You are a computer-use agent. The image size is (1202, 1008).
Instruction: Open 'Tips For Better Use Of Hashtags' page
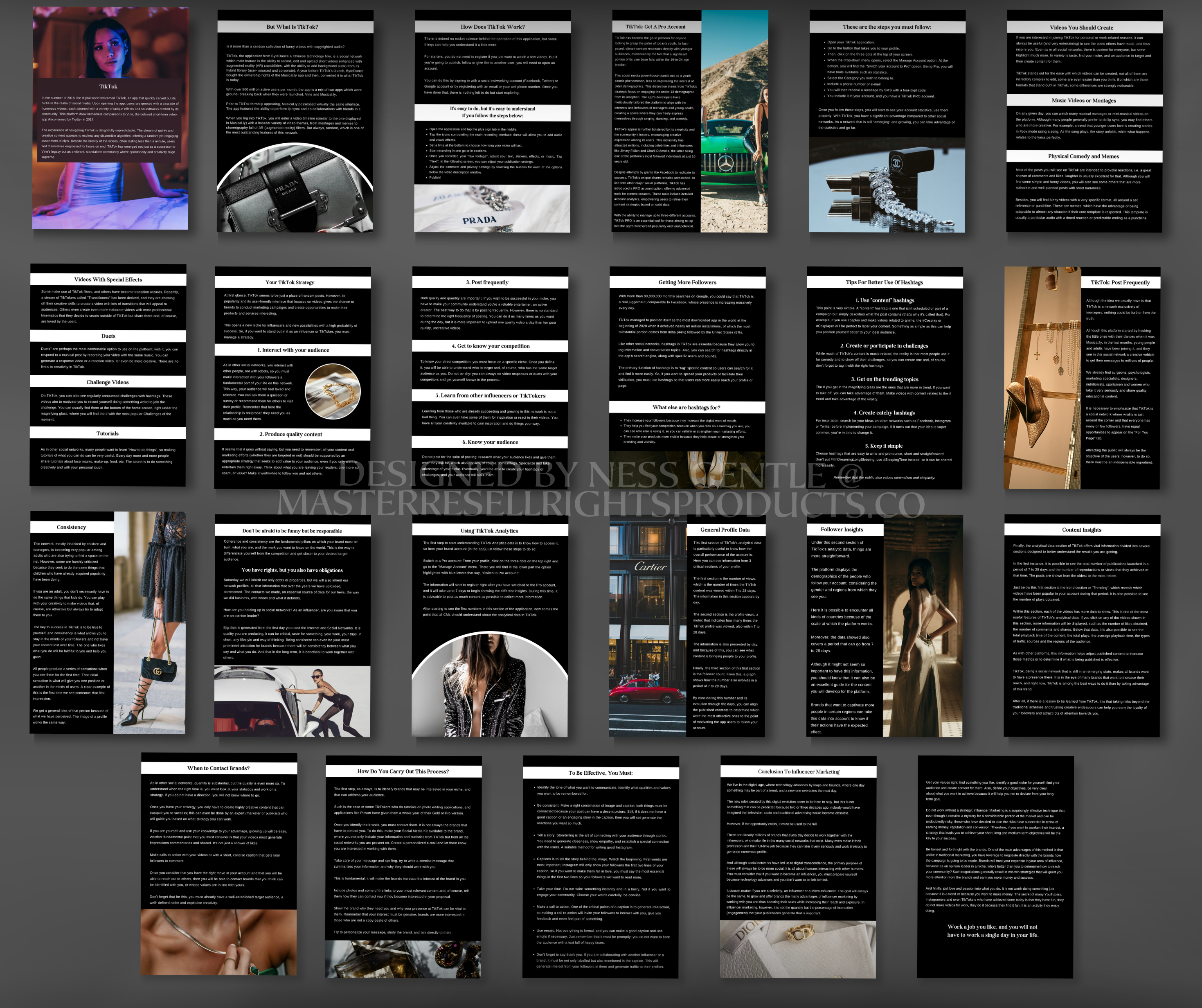pyautogui.click(x=885, y=378)
